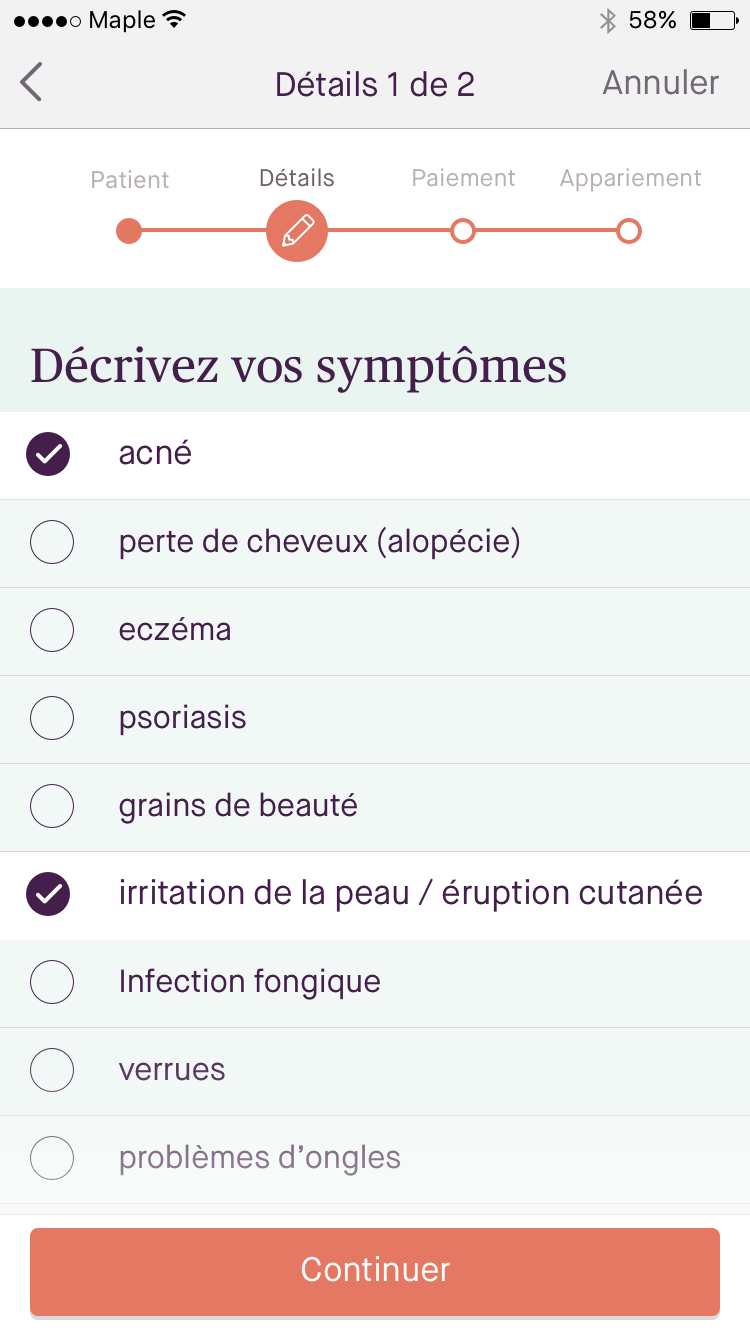Select perte de cheveux (alopécie)

pyautogui.click(x=52, y=542)
